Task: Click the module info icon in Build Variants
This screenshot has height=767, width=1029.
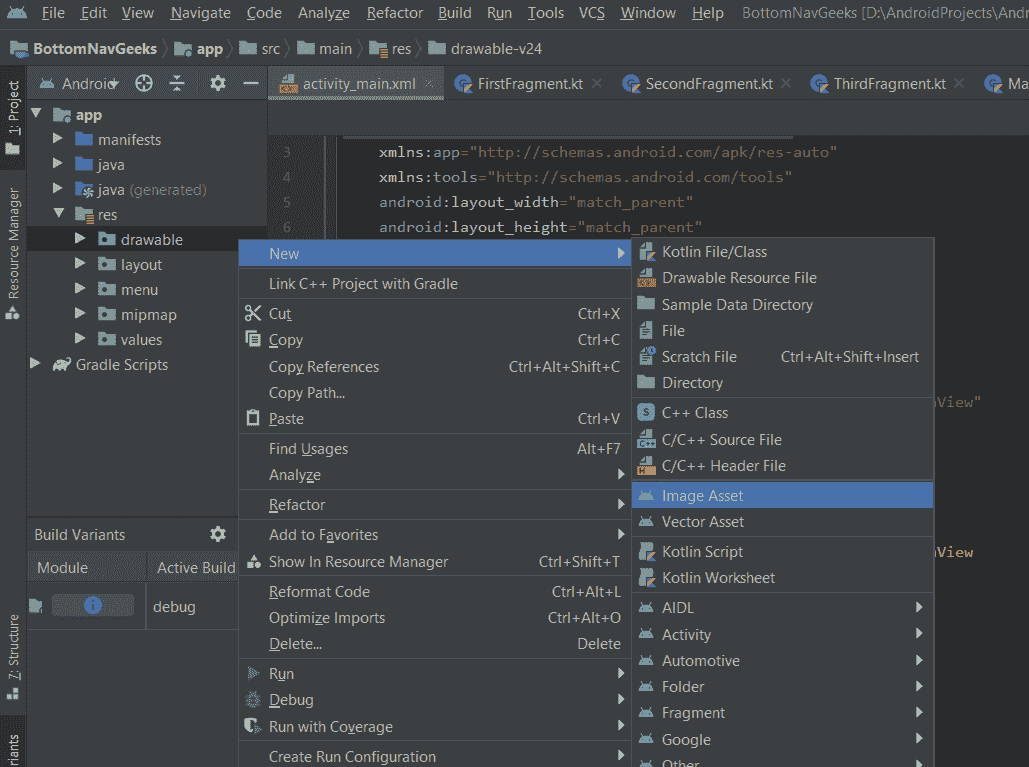Action: pos(93,606)
